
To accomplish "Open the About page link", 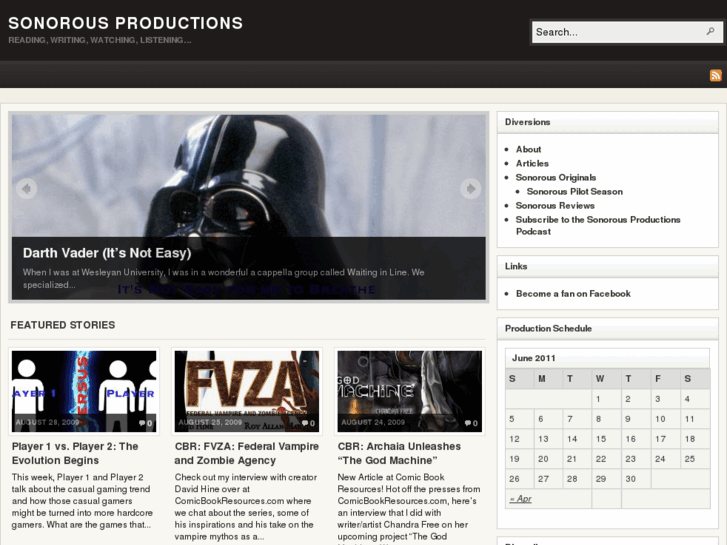I will 529,149.
